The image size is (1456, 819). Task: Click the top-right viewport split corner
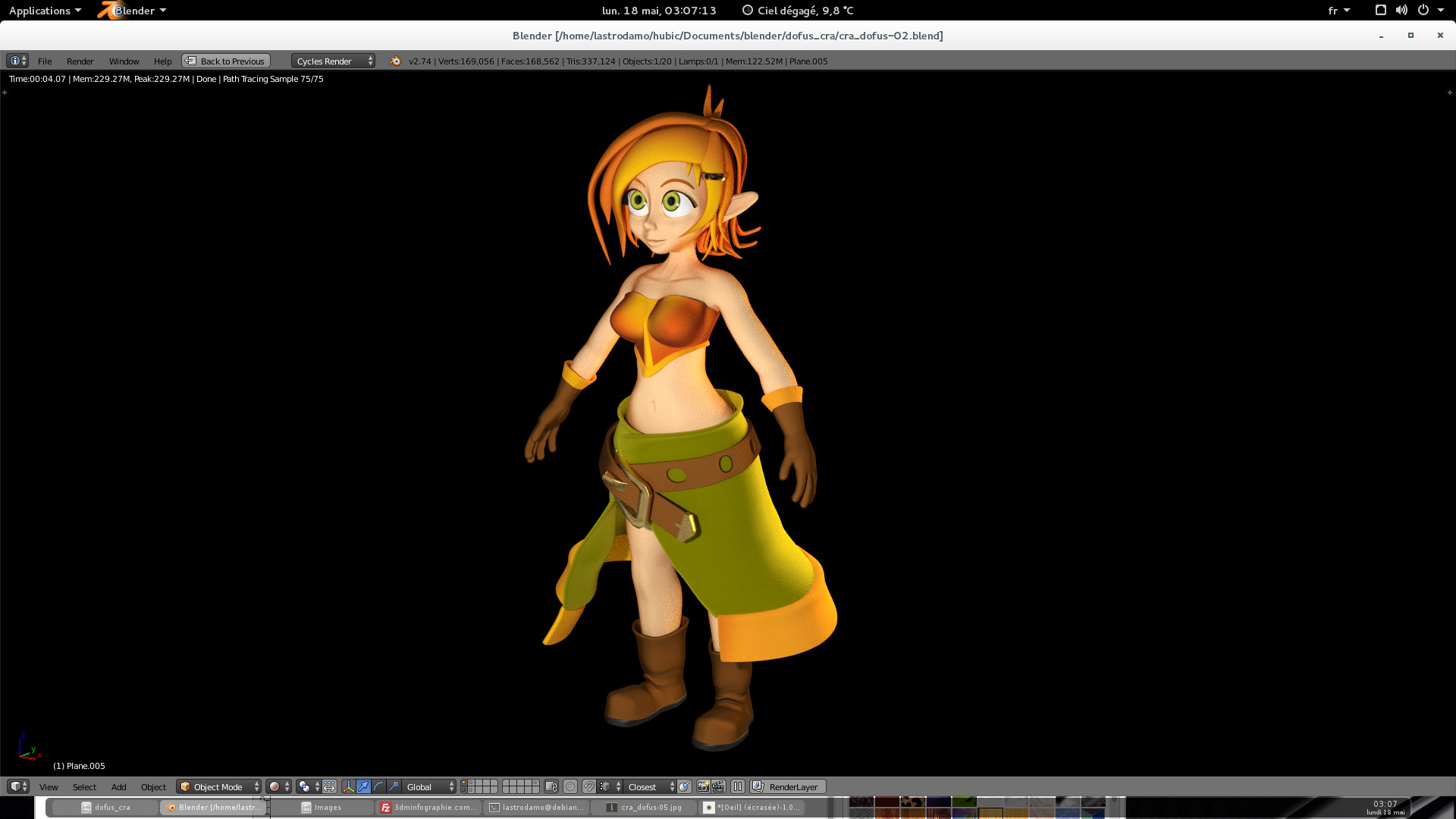coord(1449,93)
